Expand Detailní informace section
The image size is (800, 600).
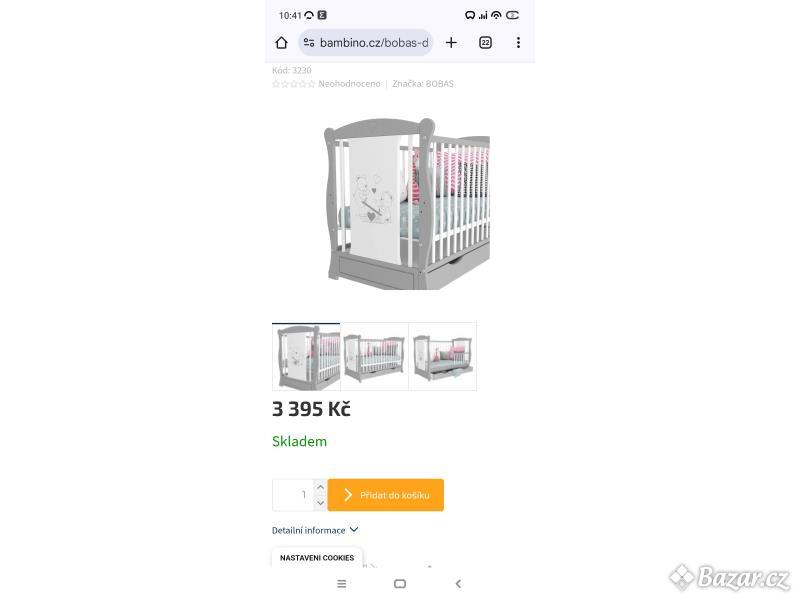pos(315,531)
